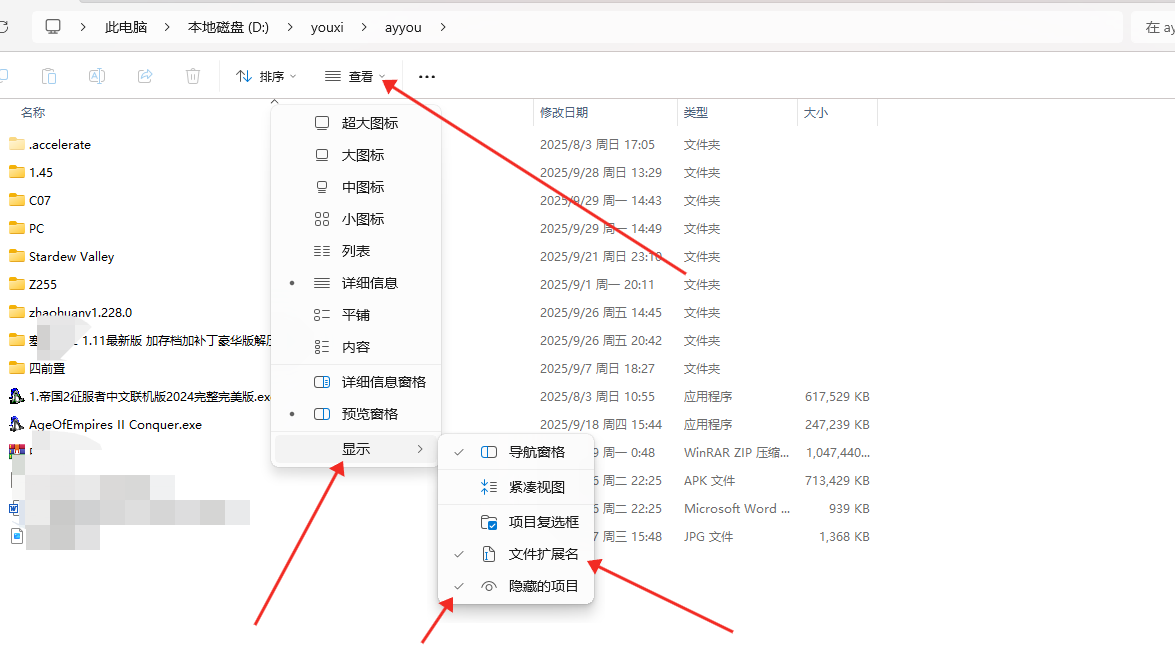Screen dimensions: 1175x668
Task: Click the delete trash can toolbar icon
Action: (x=193, y=76)
